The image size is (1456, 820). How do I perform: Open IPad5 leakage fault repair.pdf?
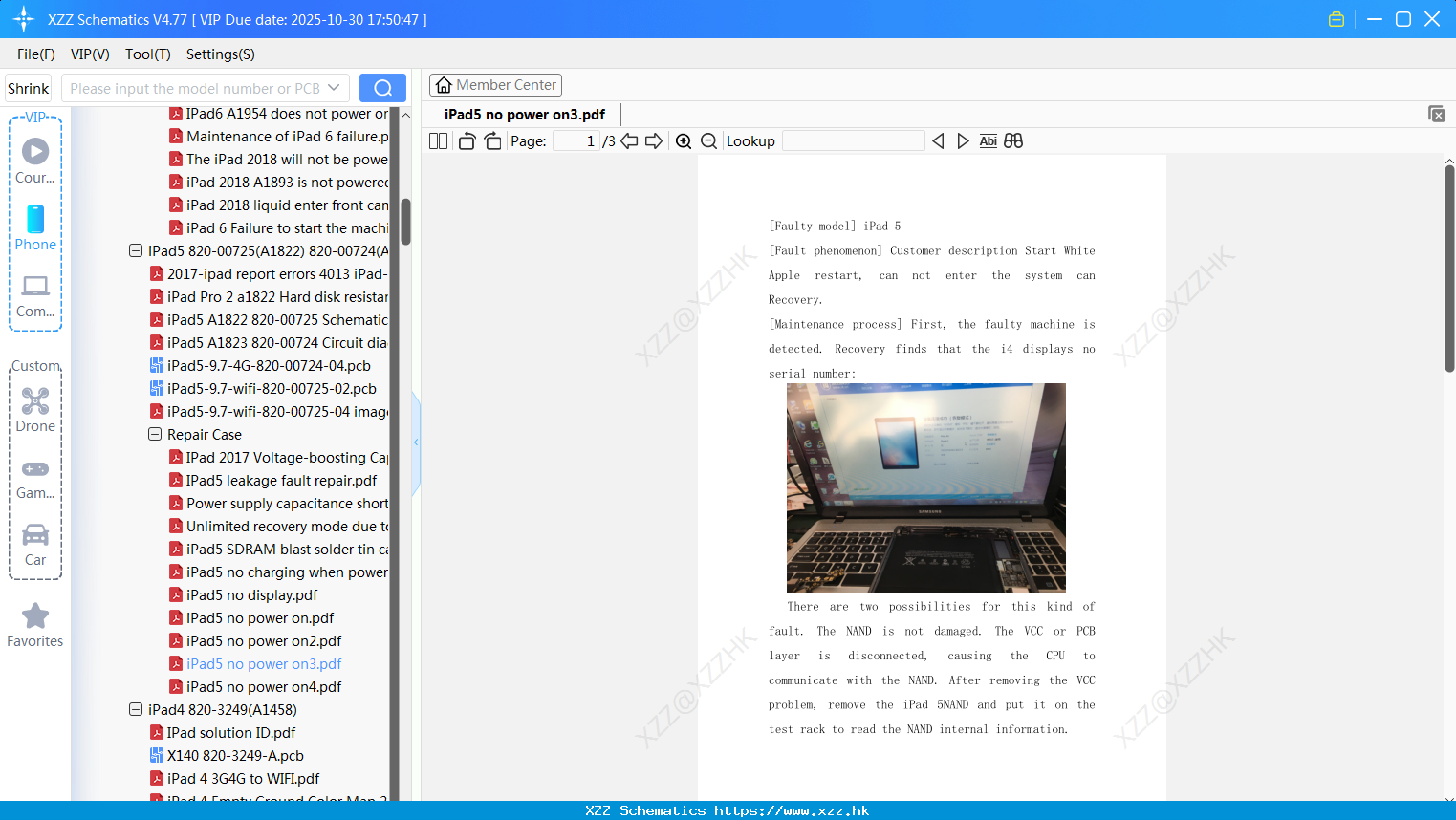[x=281, y=481]
